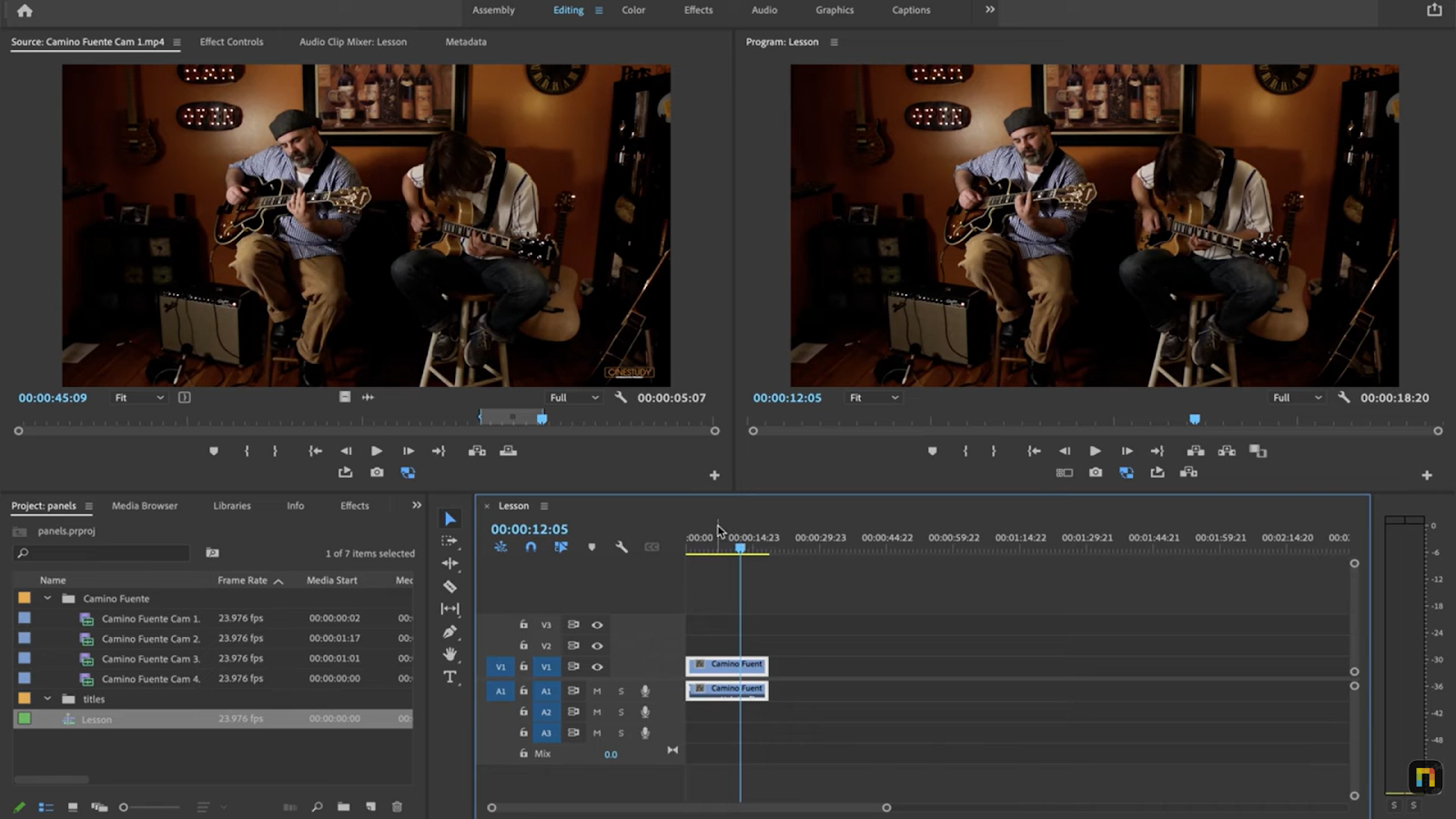Open Program monitor Full resolution dropdown

(1297, 398)
